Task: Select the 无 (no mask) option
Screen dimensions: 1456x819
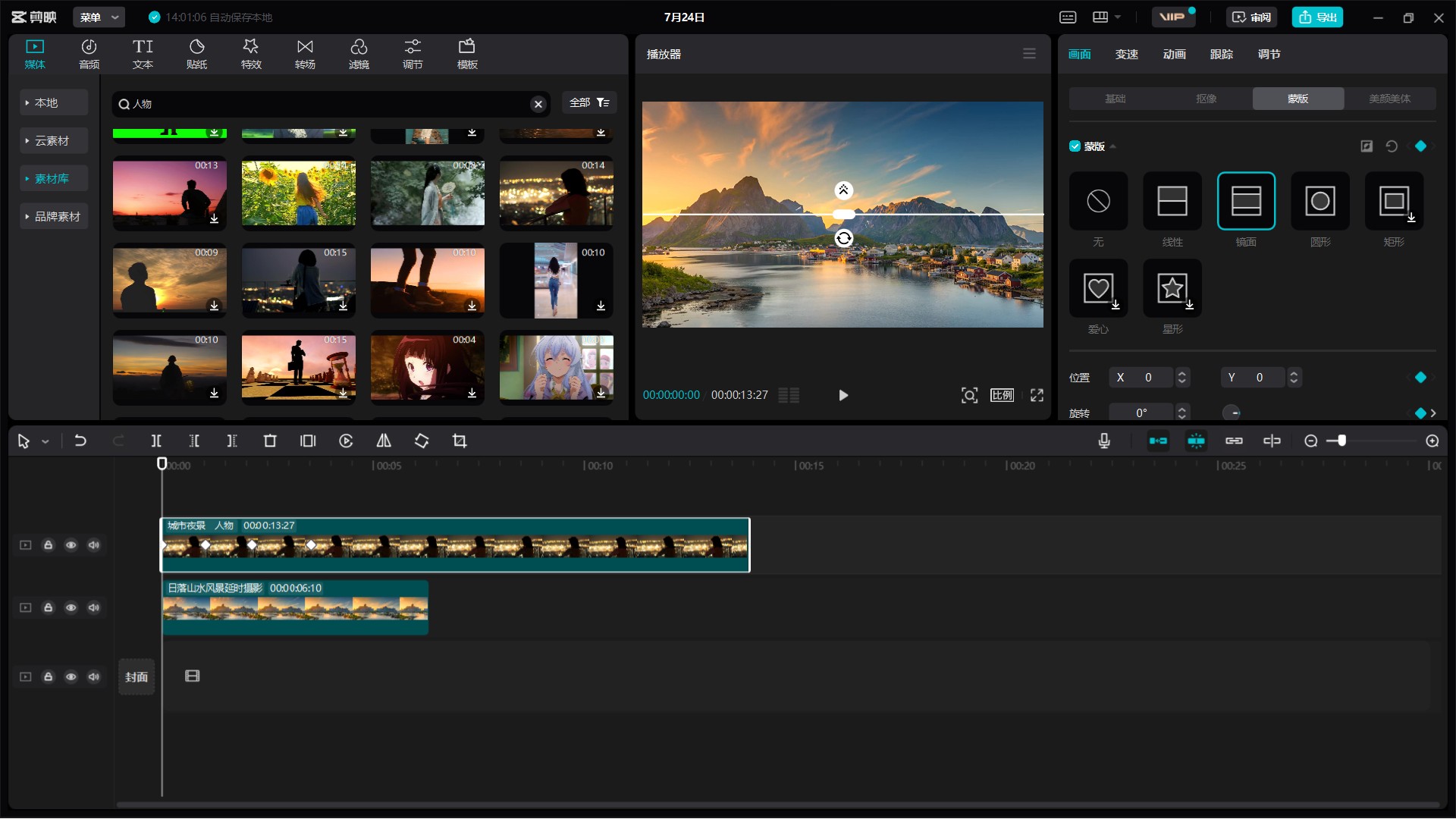Action: pos(1098,201)
